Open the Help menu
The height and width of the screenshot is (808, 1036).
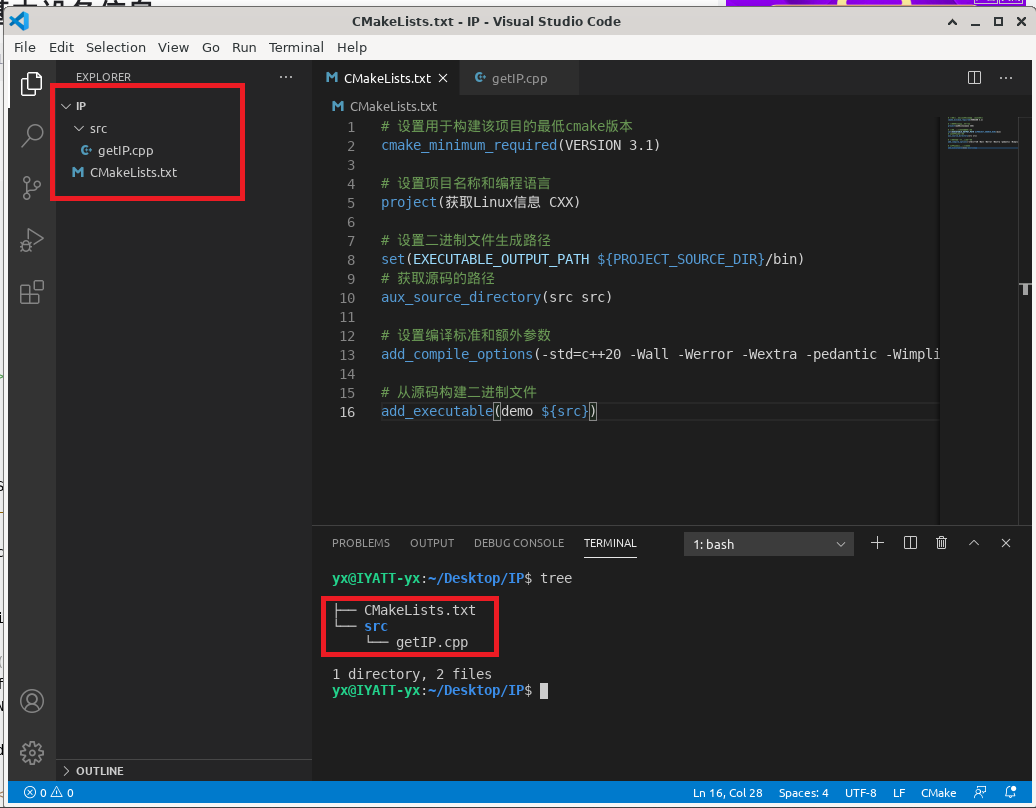point(352,48)
